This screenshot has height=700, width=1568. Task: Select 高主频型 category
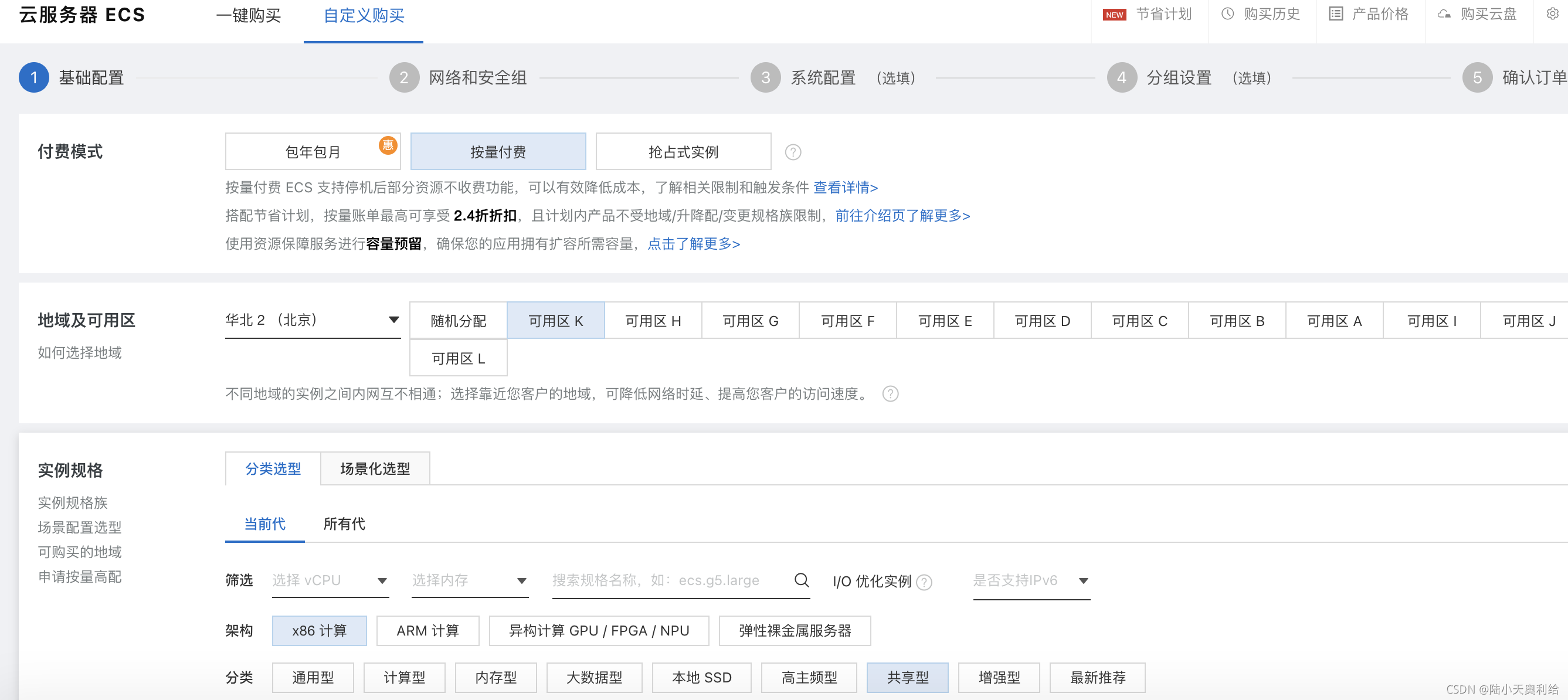[809, 678]
